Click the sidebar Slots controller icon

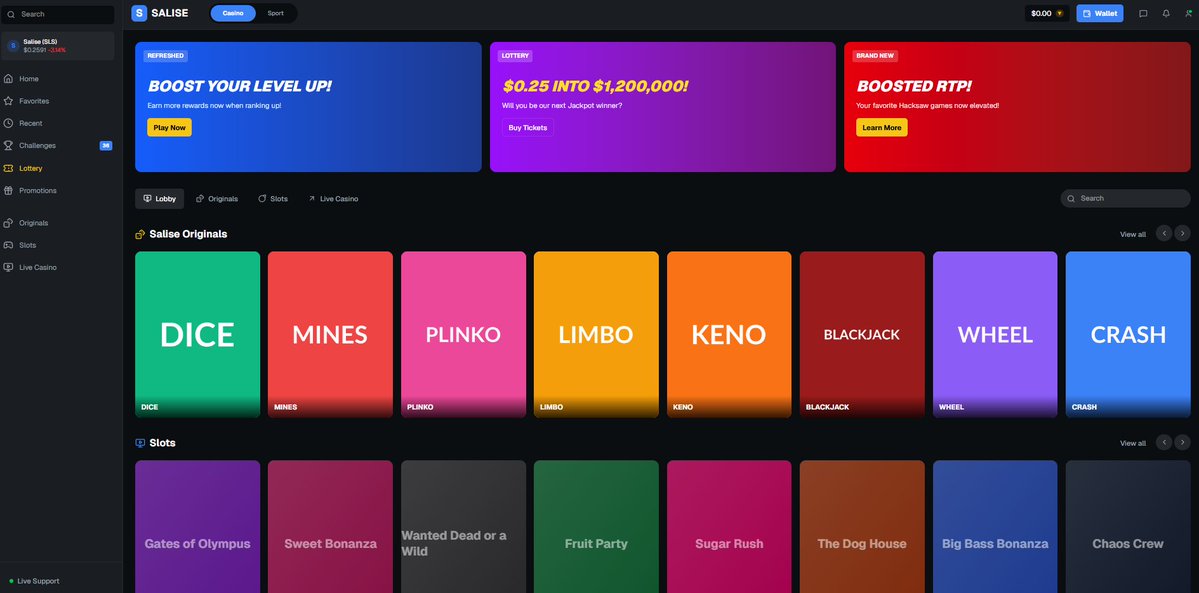8,245
